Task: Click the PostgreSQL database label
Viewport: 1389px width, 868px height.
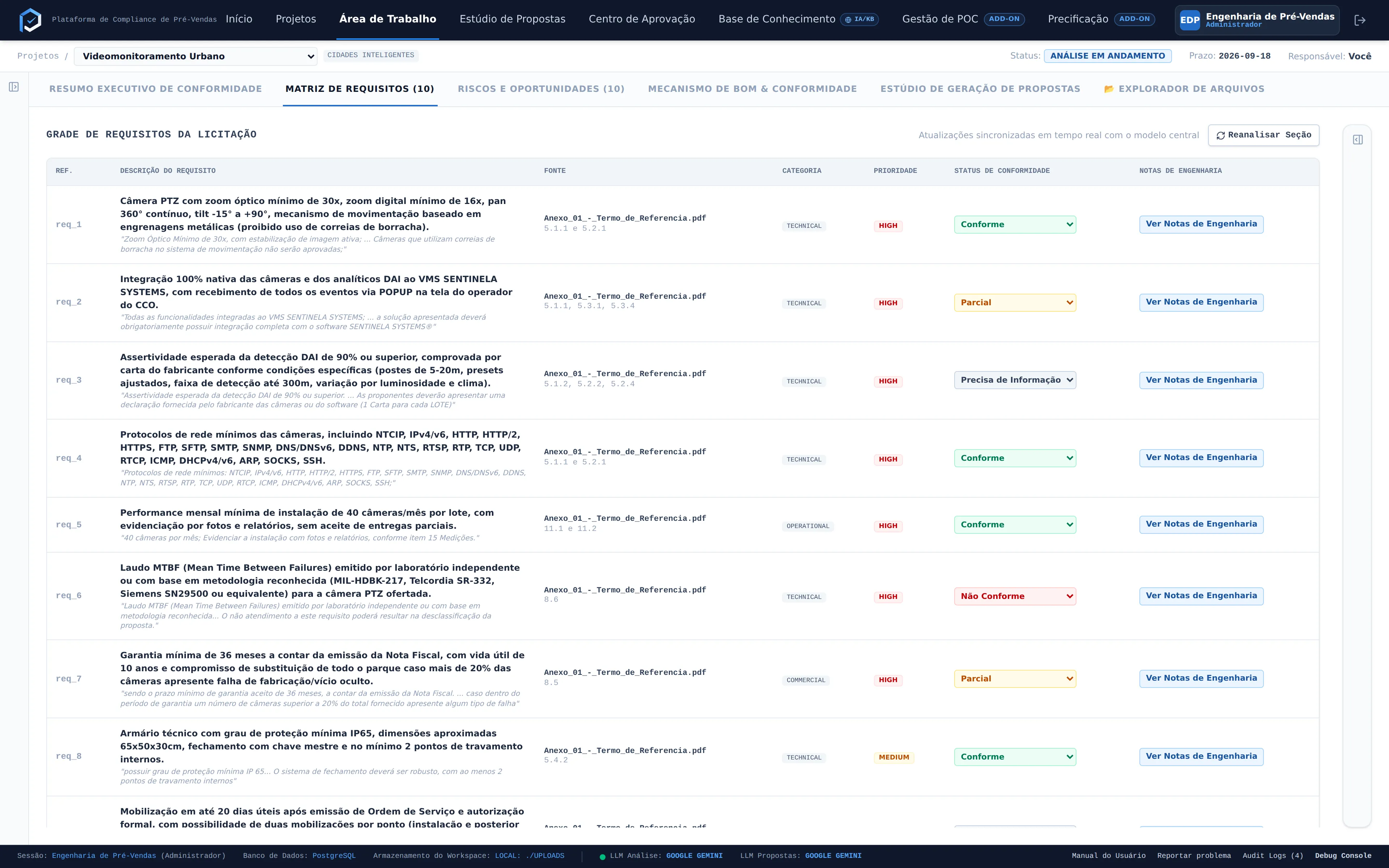Action: pos(334,856)
